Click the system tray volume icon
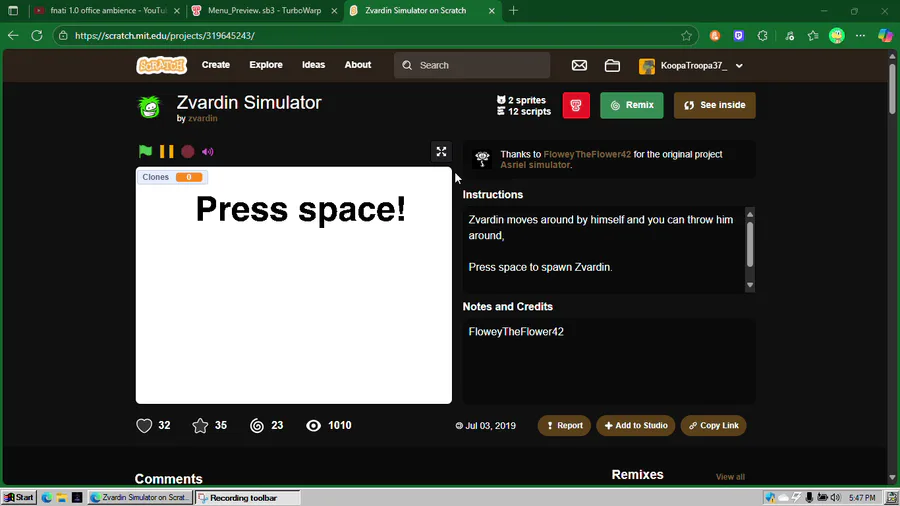The height and width of the screenshot is (506, 900). click(836, 497)
